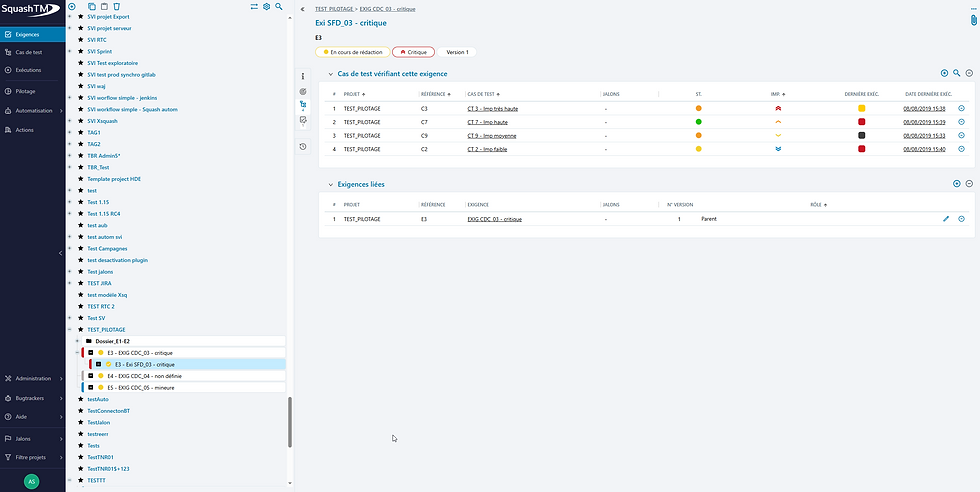Image resolution: width=980 pixels, height=492 pixels.
Task: Collapse the E3 - EXIG CDC_03 node
Action: tap(77, 353)
